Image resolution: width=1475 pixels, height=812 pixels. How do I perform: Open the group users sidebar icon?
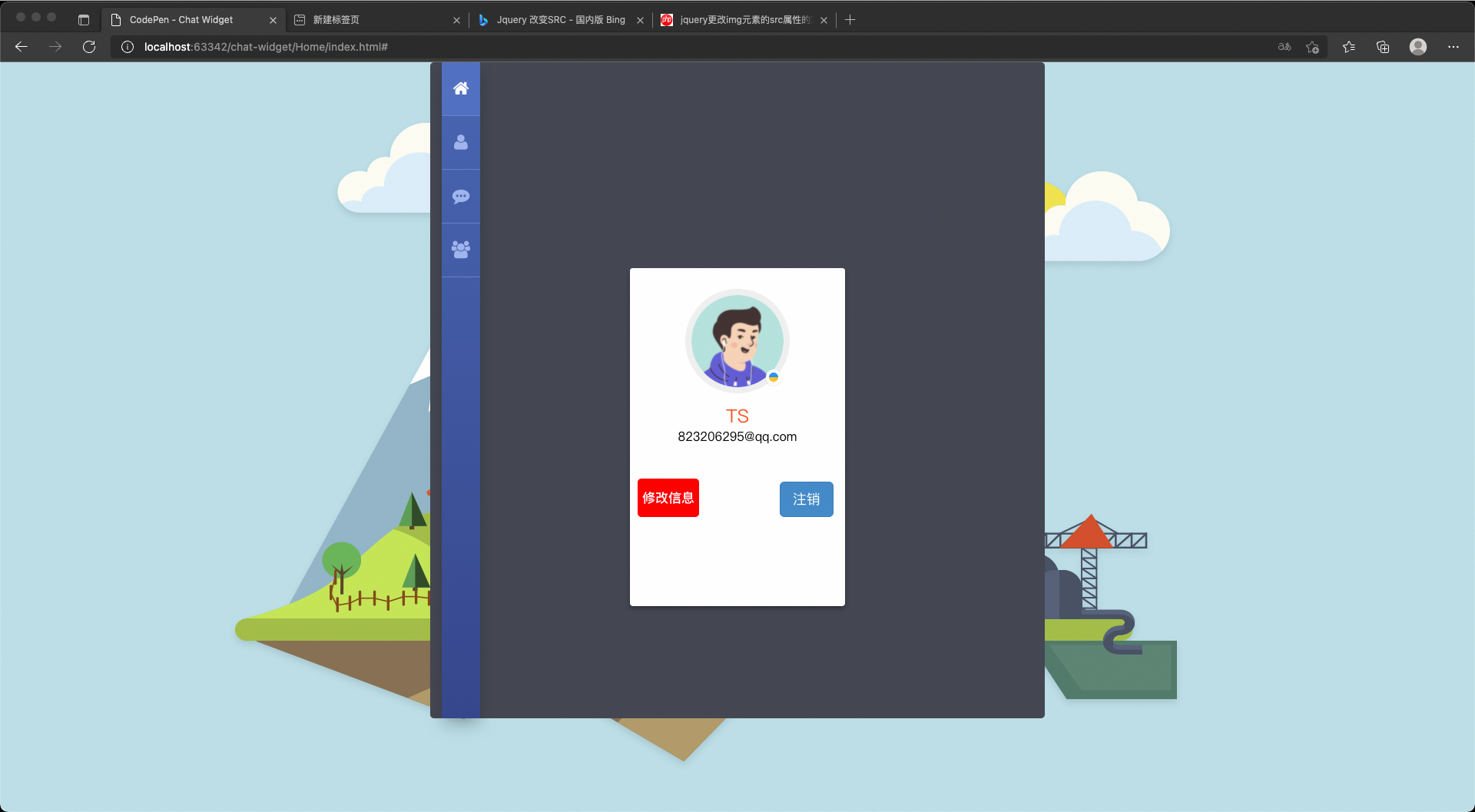click(461, 250)
